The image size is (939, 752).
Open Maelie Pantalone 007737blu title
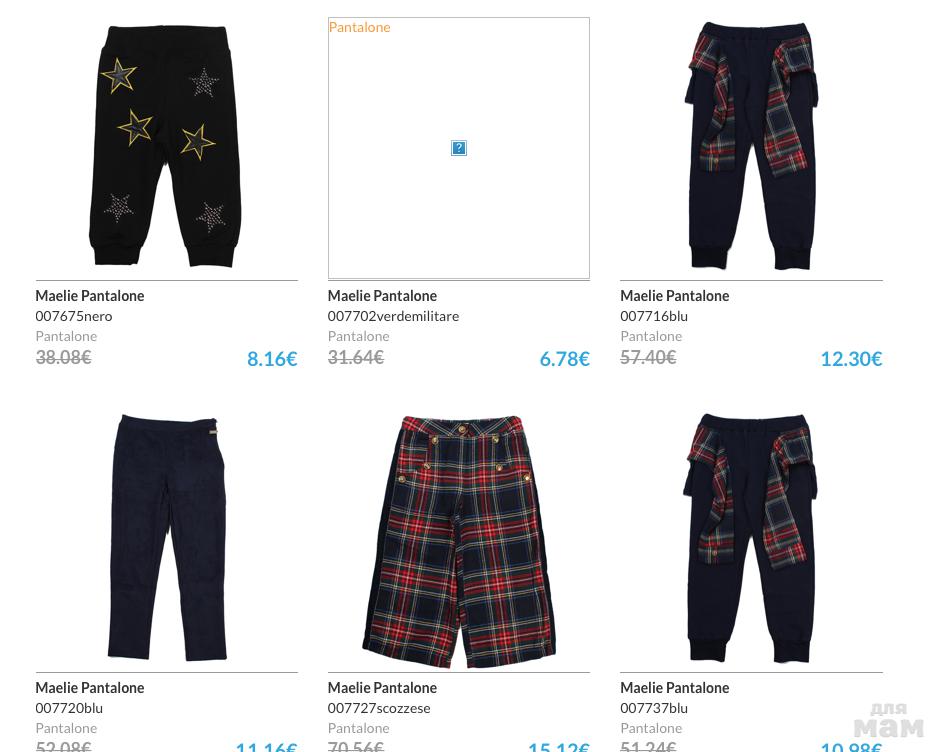point(674,688)
